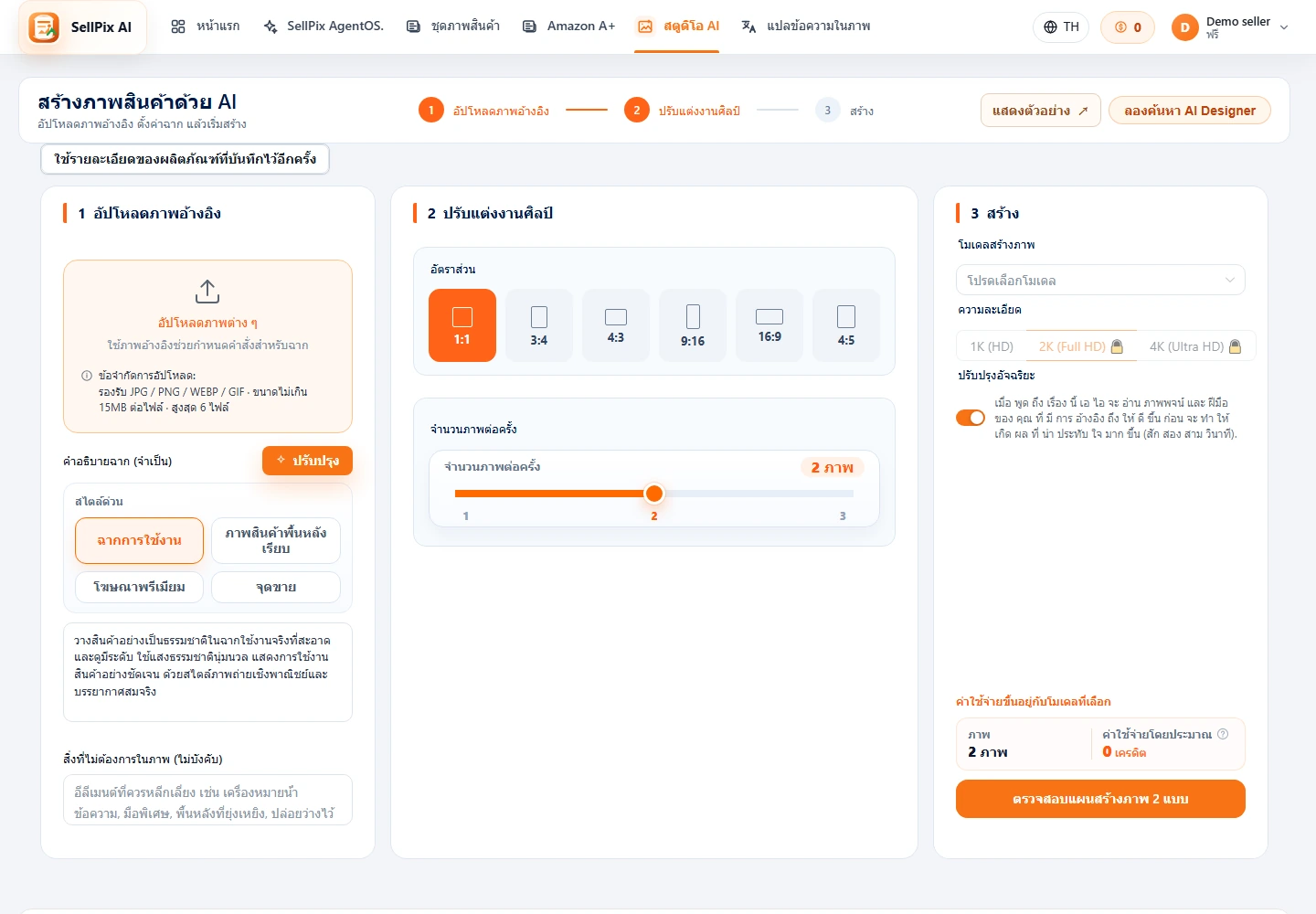Click the ปรับปรุง scene description button
Screen dimensions: 1316x914
(307, 461)
